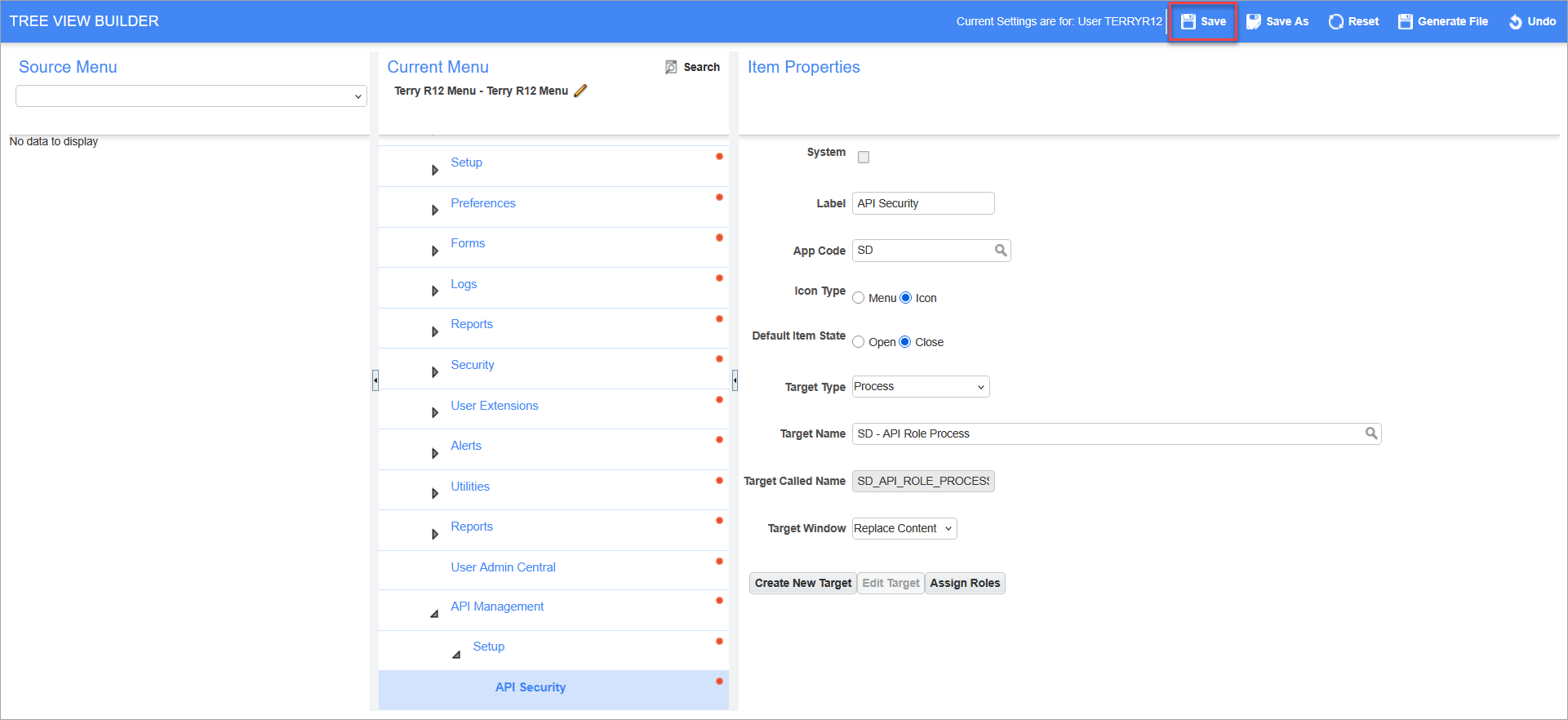This screenshot has height=720, width=1568.
Task: Select Logs menu item
Action: tap(464, 284)
